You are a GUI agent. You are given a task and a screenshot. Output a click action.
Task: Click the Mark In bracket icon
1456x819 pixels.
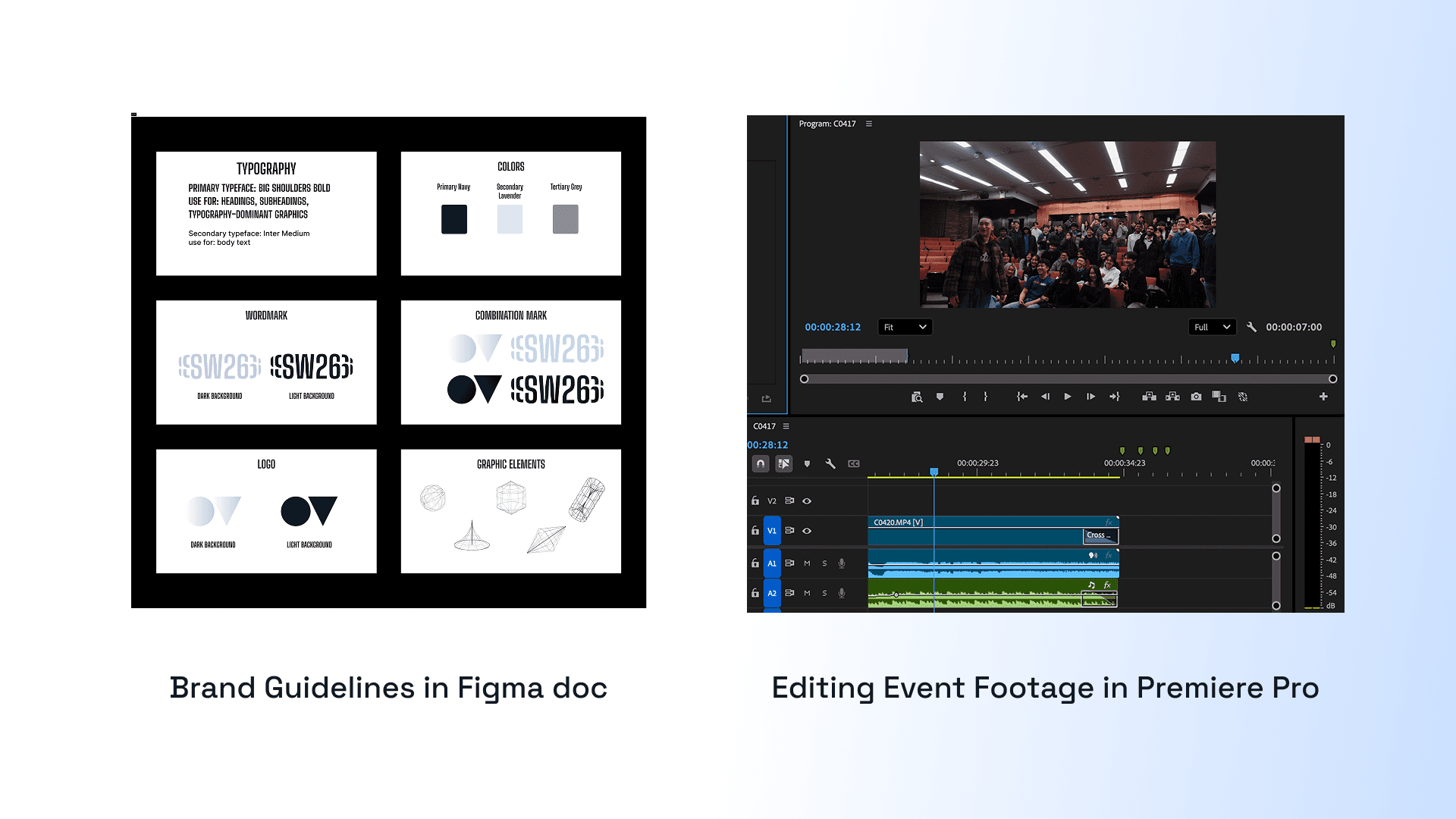click(965, 397)
